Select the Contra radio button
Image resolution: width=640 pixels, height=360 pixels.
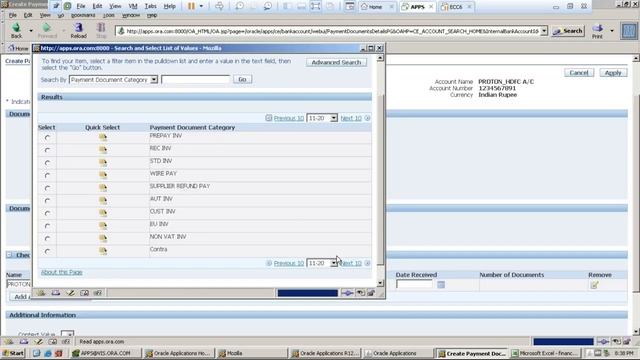tap(48, 251)
